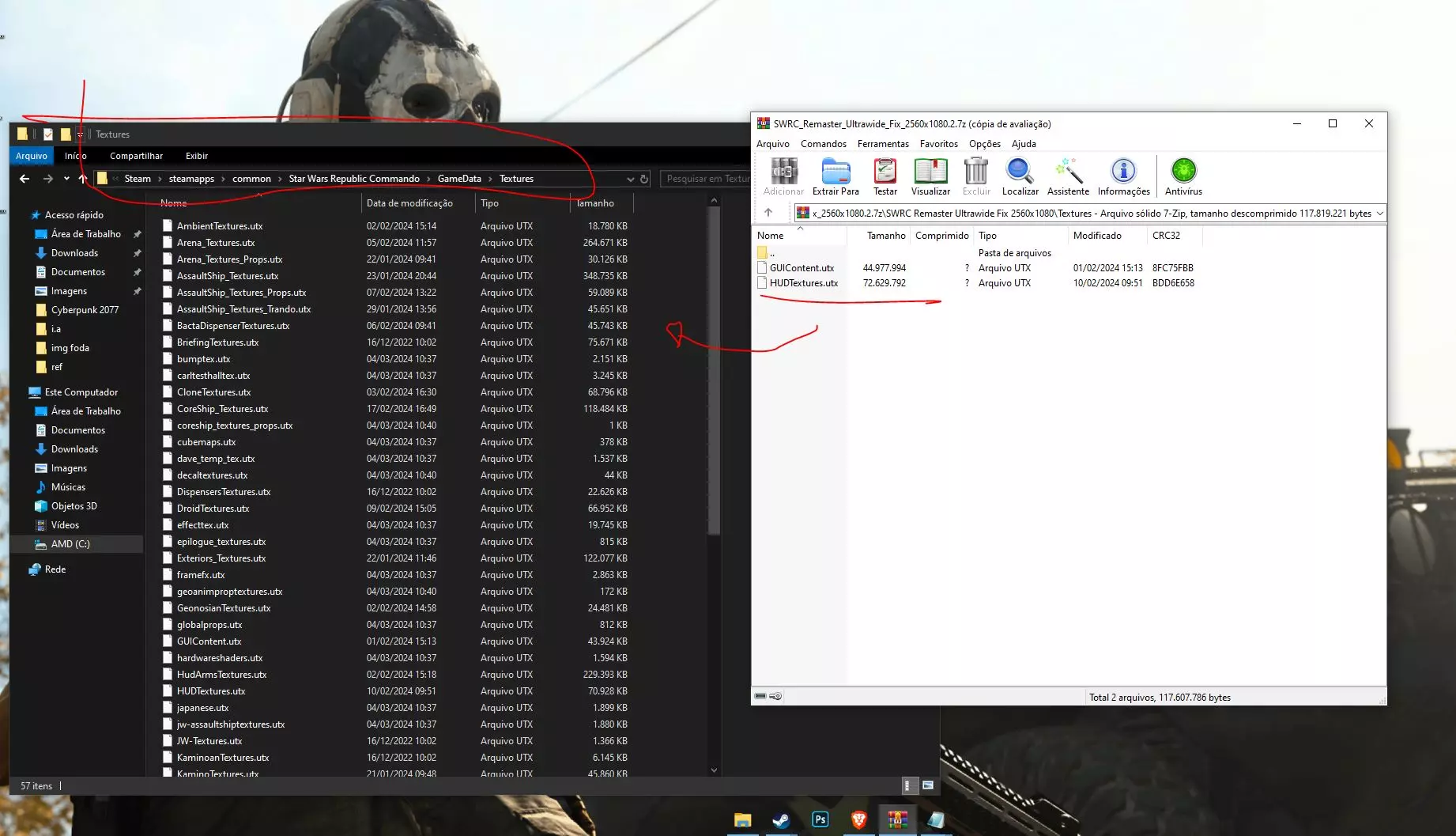Show archive Informações icon
This screenshot has width=1456, height=836.
point(1123,176)
